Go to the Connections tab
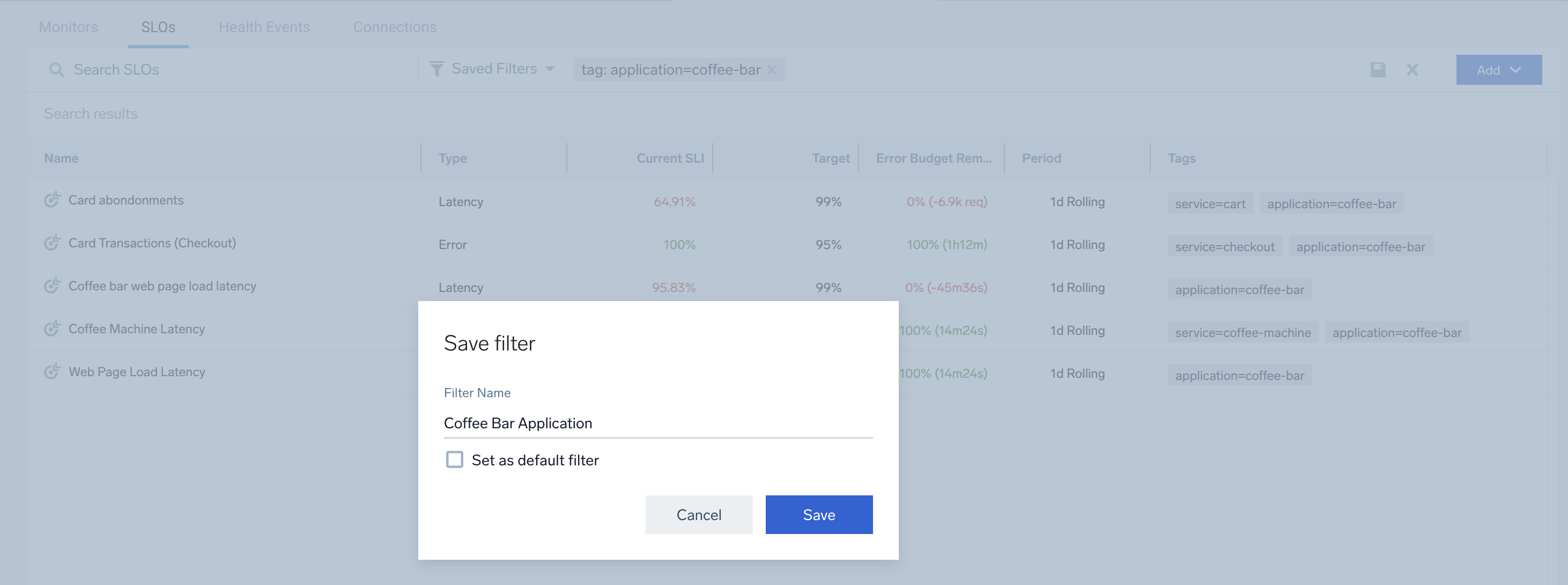Viewport: 1568px width, 585px height. pos(395,27)
